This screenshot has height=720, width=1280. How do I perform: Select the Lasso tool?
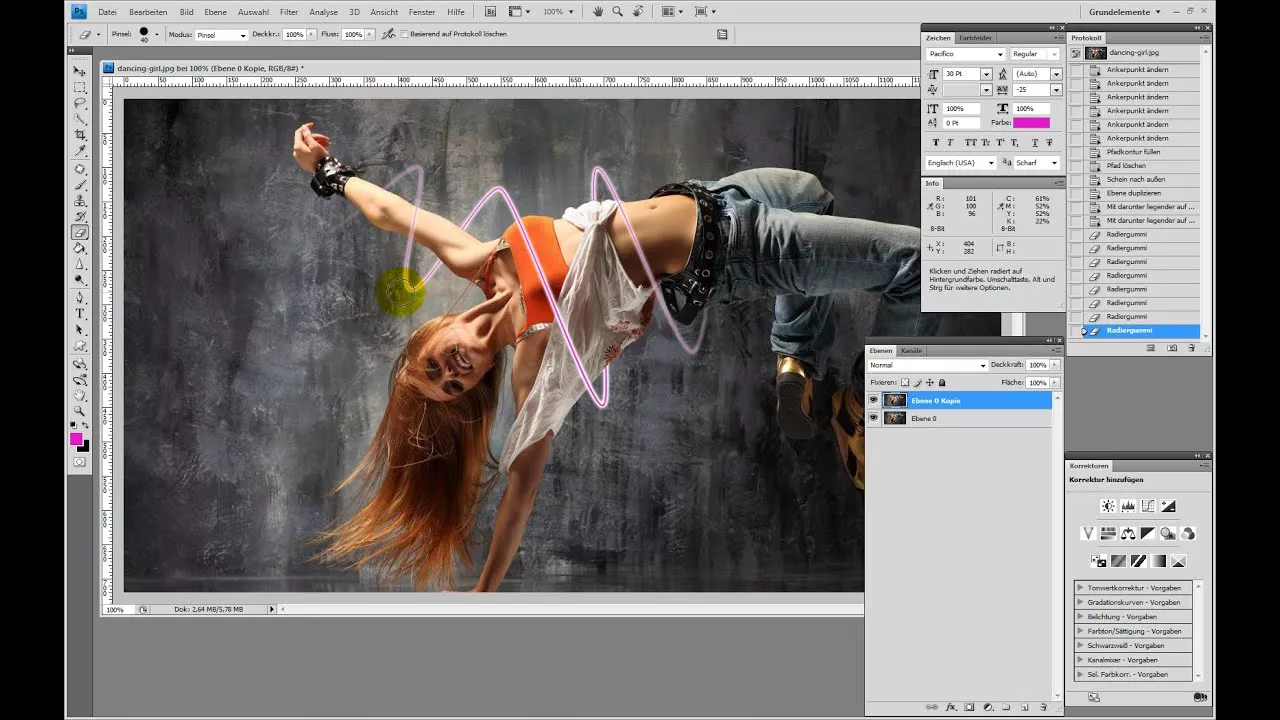tap(80, 101)
